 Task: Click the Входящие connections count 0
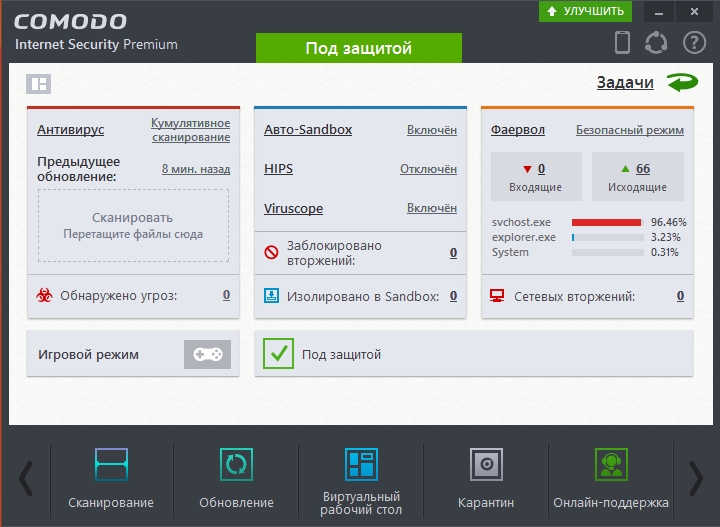541,169
